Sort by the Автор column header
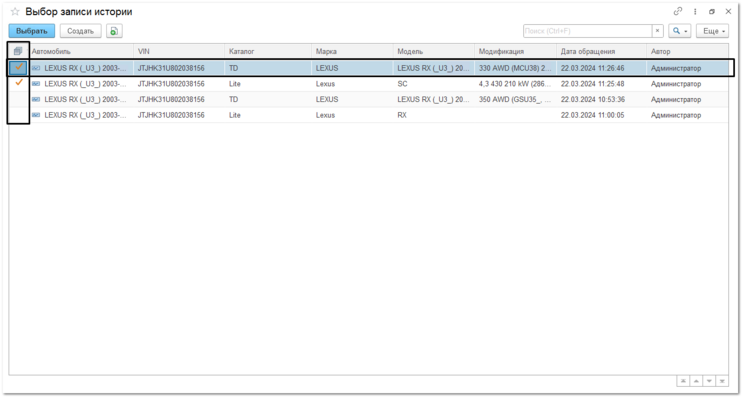The width and height of the screenshot is (743, 398). 687,51
